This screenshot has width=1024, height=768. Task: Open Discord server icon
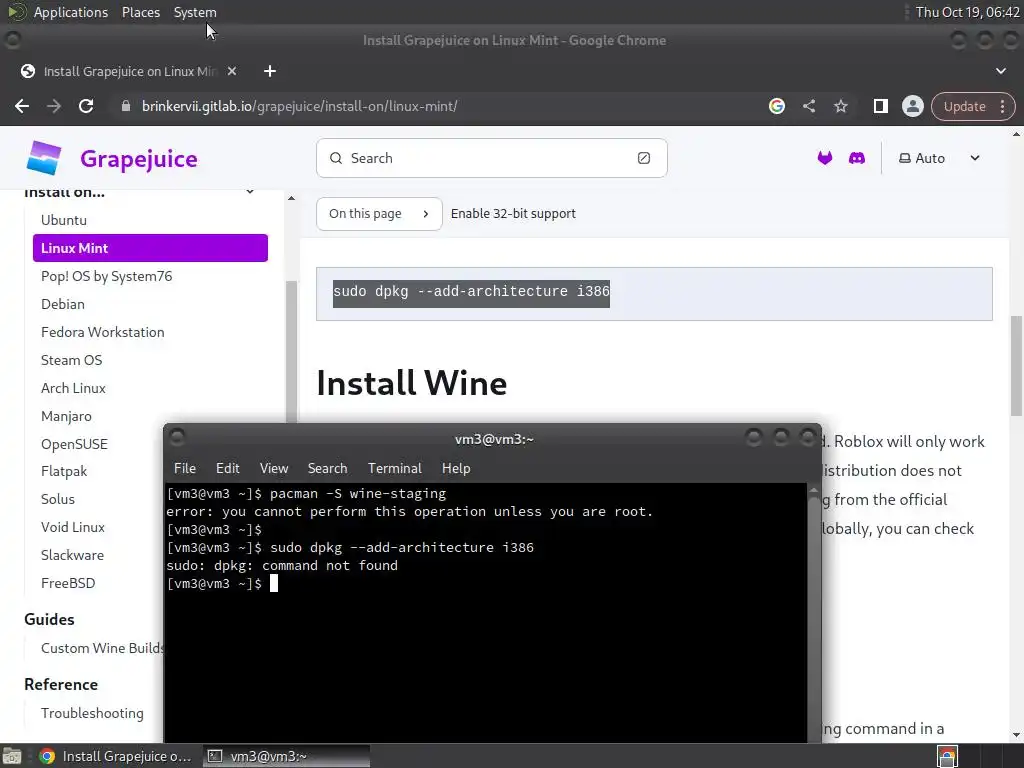tap(857, 158)
